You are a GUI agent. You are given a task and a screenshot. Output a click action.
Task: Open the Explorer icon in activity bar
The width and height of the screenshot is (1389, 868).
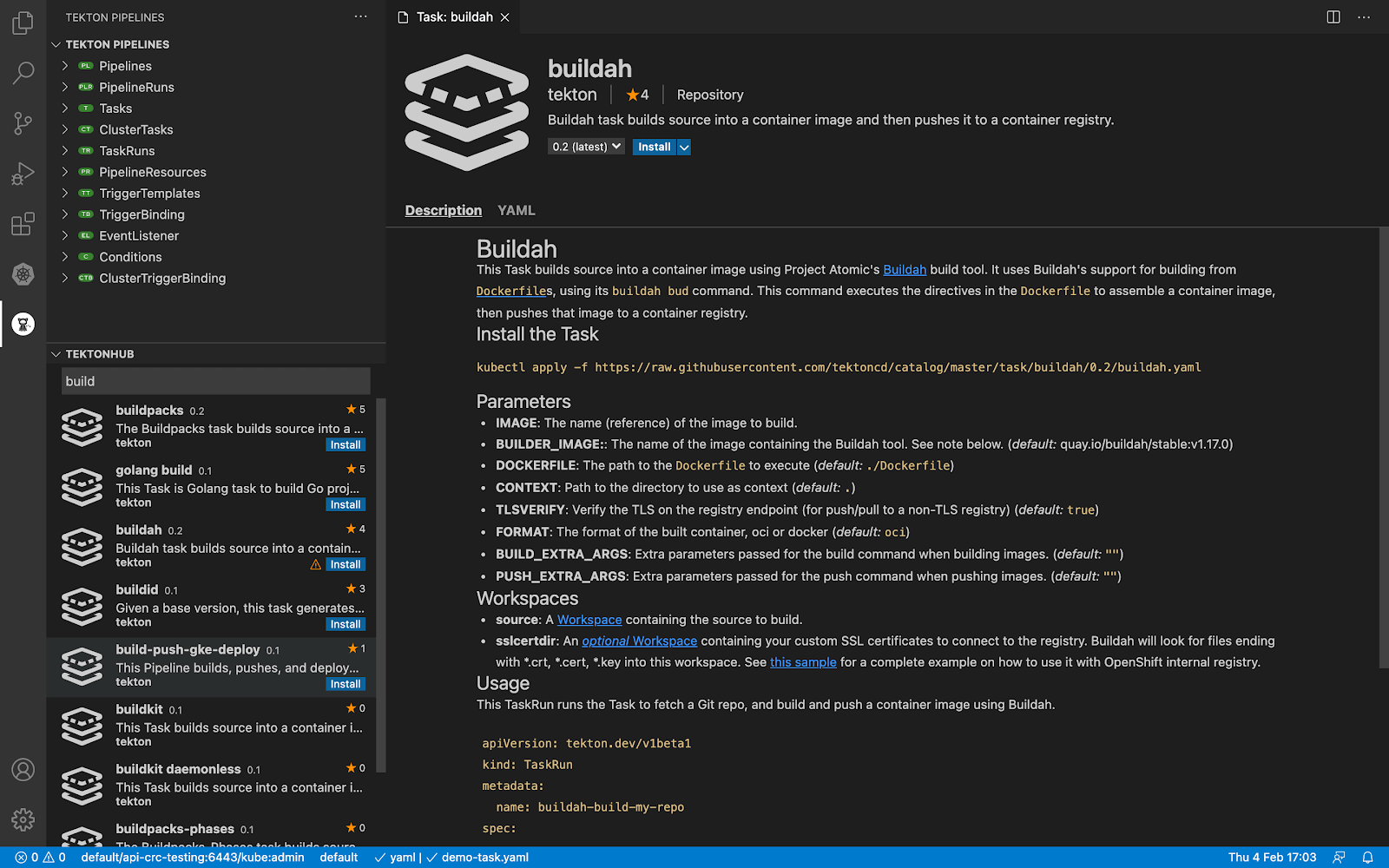[x=23, y=23]
